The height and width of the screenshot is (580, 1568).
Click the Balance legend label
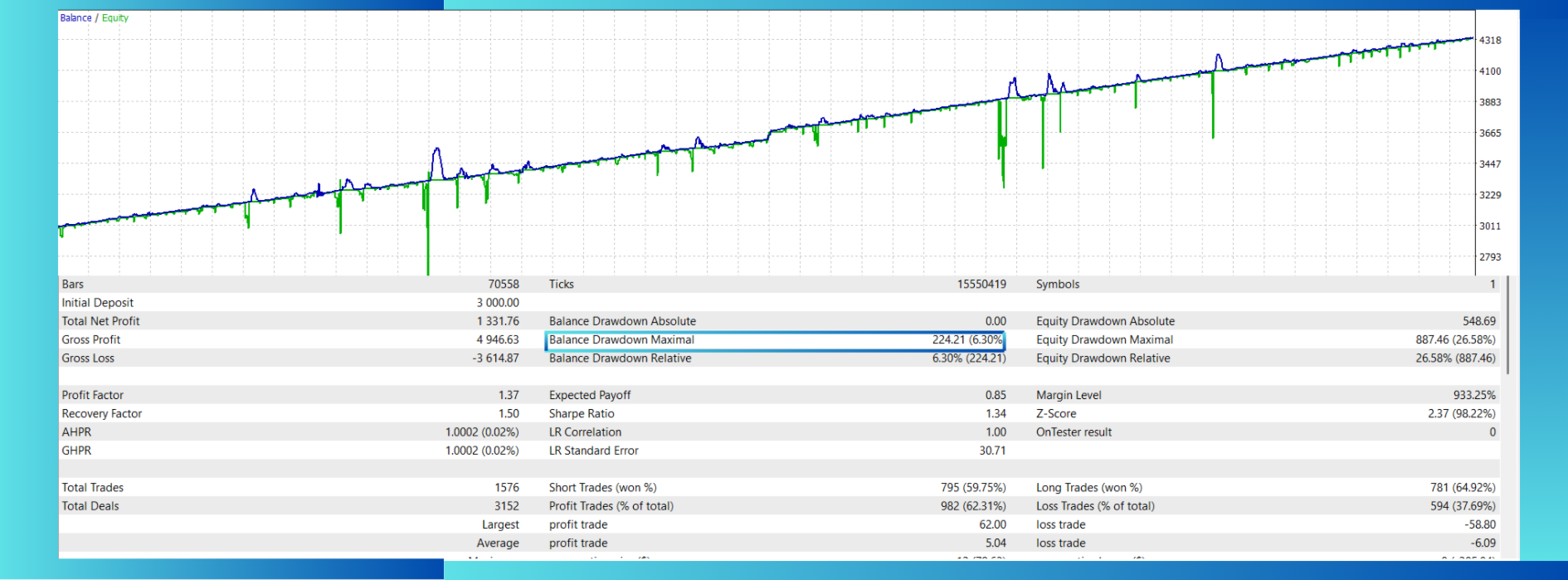tap(75, 18)
